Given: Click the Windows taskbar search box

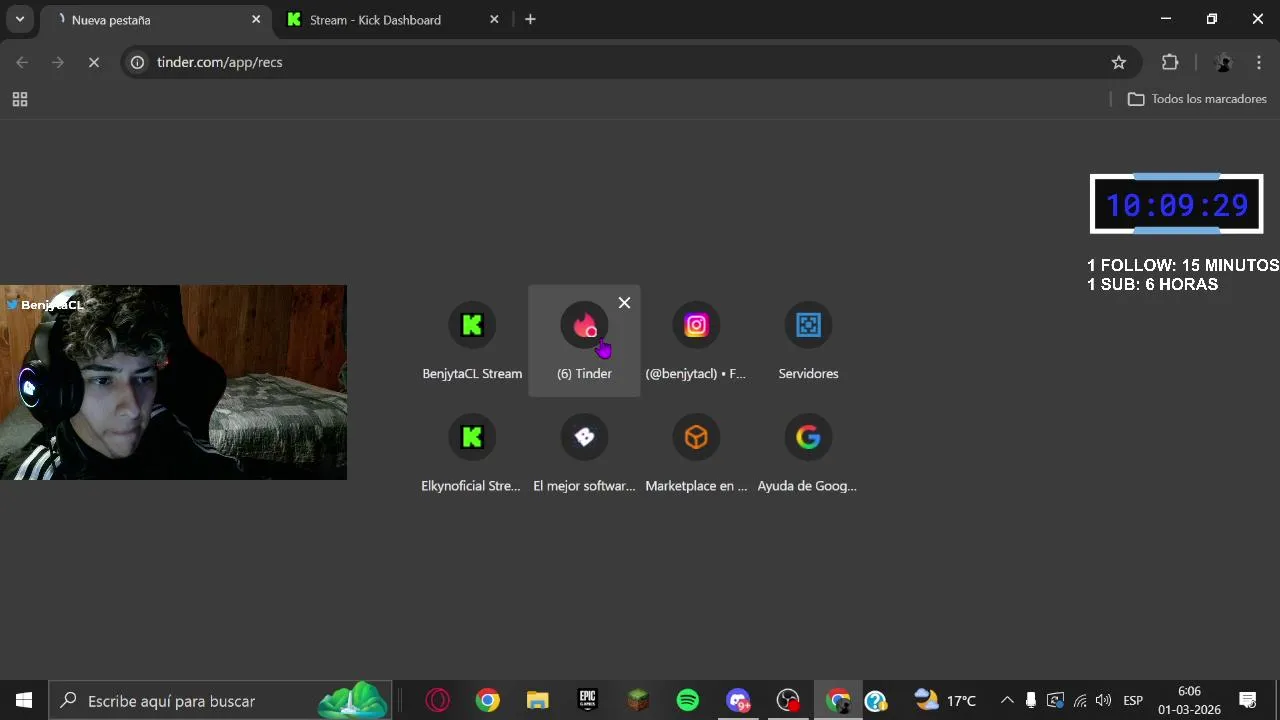Looking at the screenshot, I should pos(220,701).
